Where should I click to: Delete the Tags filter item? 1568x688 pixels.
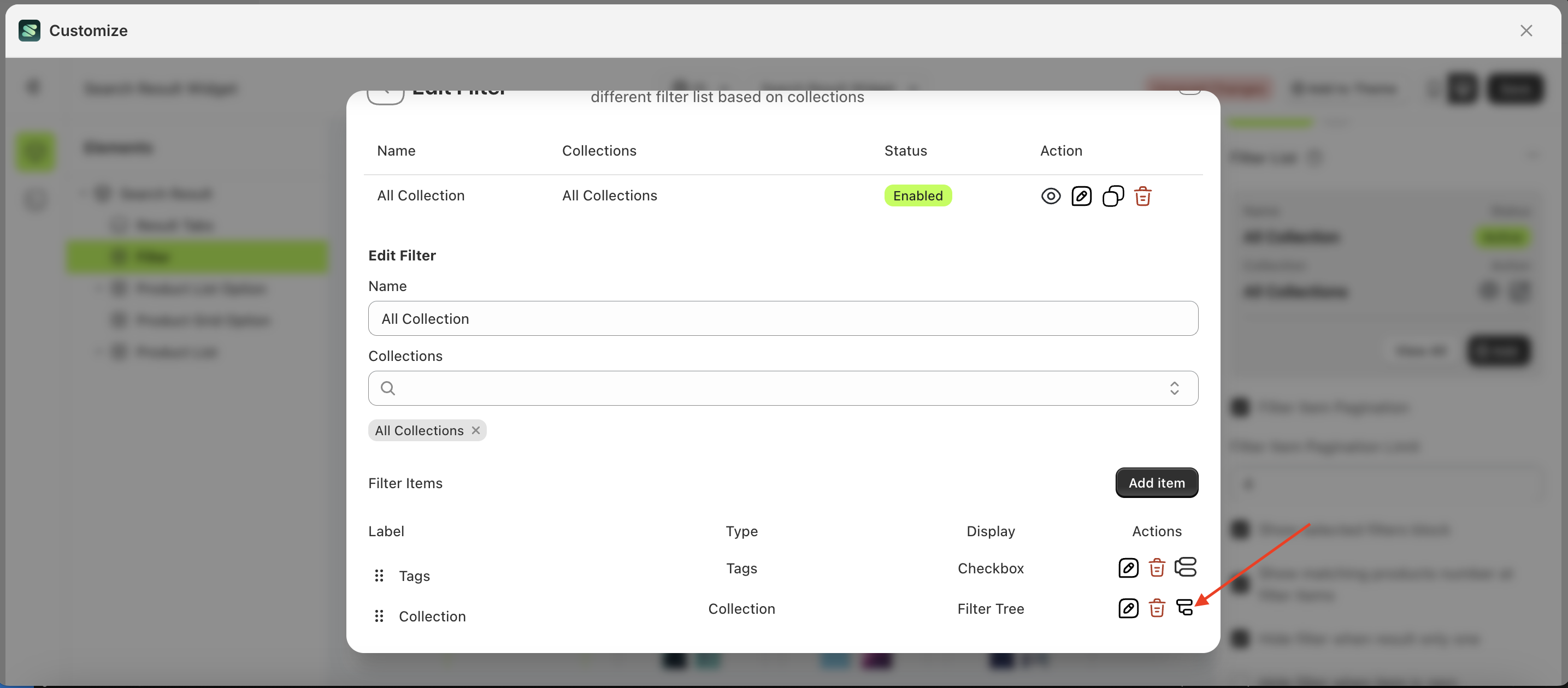point(1157,567)
